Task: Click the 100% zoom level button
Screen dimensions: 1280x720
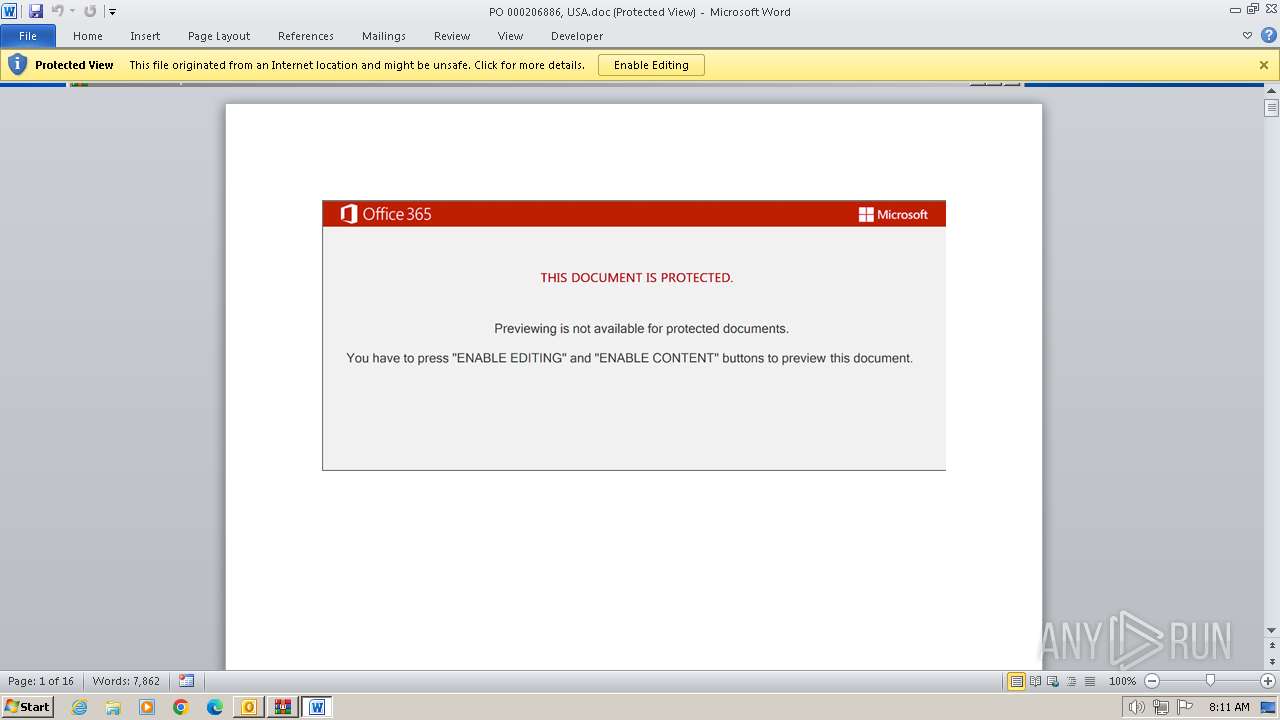Action: pyautogui.click(x=1122, y=681)
